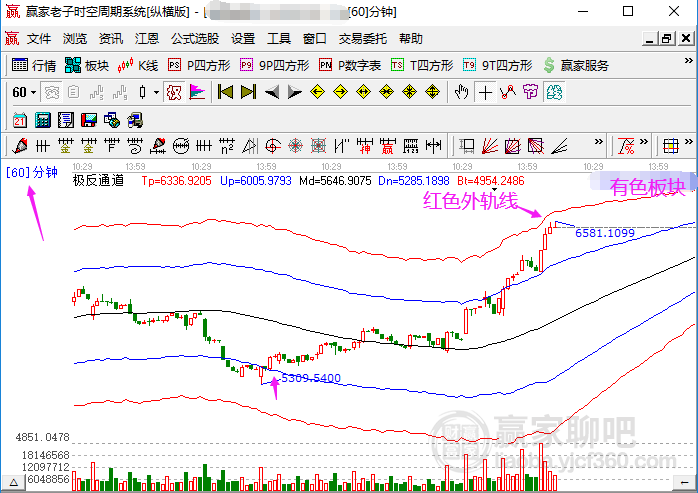
Task: Expand overflow chevron beside grid table icon
Action: tap(689, 142)
